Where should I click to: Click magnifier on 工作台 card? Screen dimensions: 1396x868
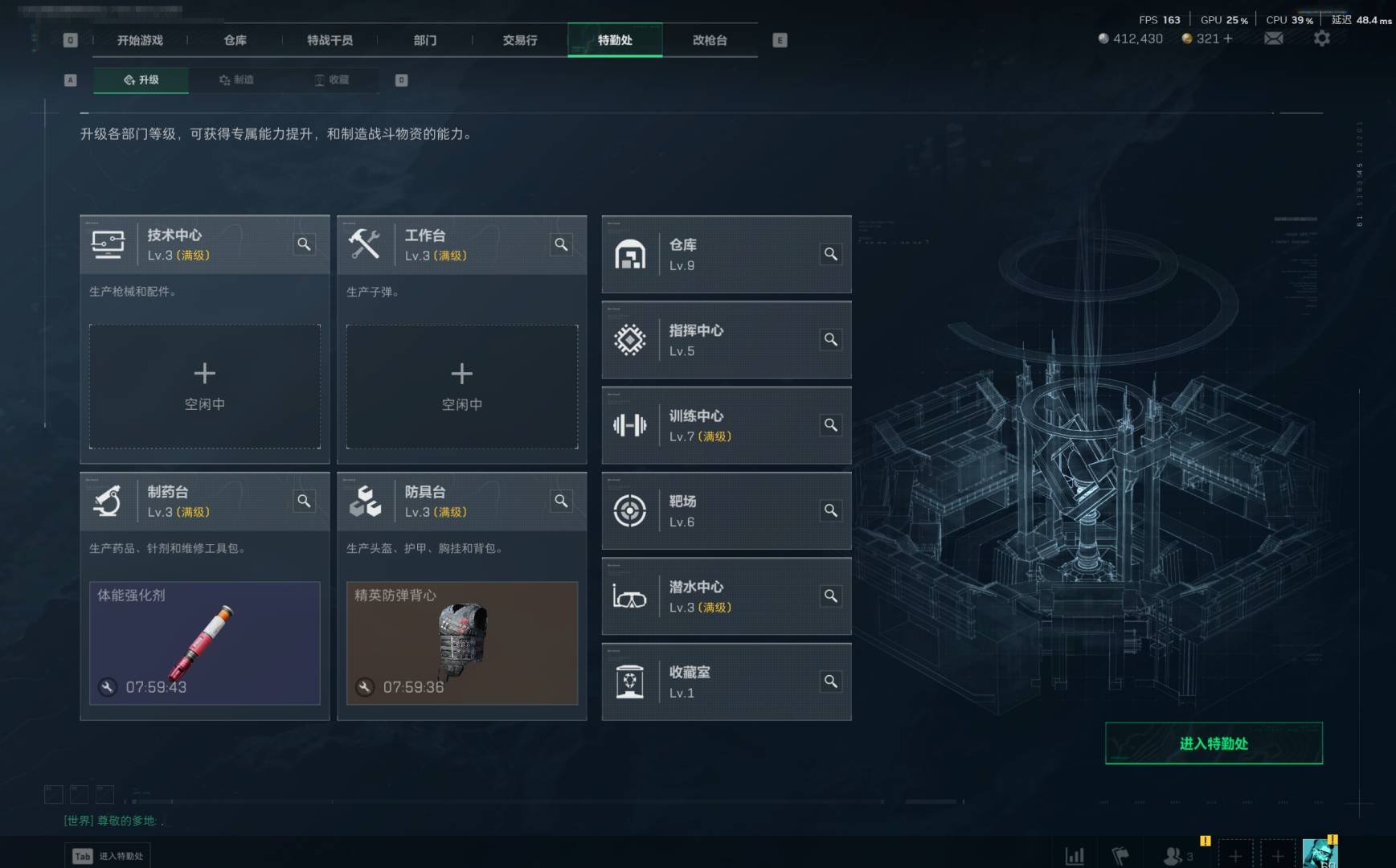click(561, 244)
